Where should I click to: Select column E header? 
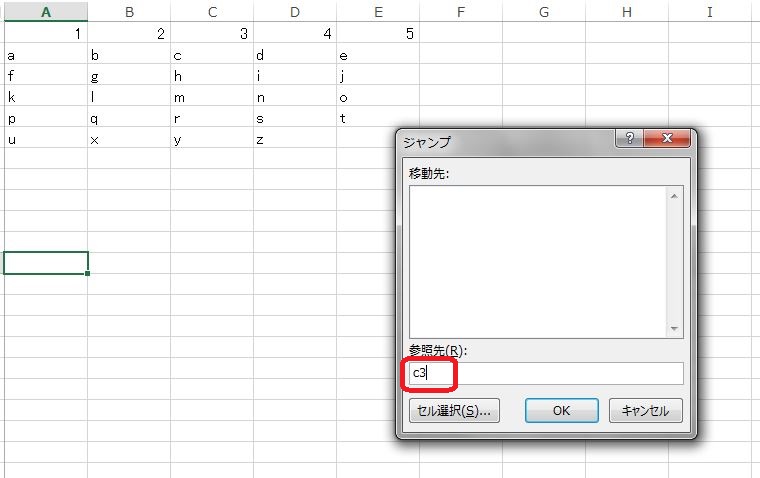coord(377,12)
